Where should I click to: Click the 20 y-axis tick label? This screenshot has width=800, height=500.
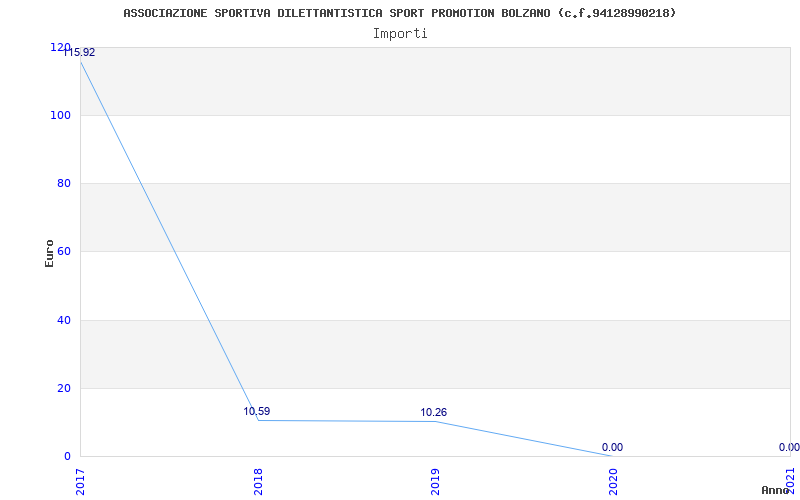pyautogui.click(x=63, y=388)
